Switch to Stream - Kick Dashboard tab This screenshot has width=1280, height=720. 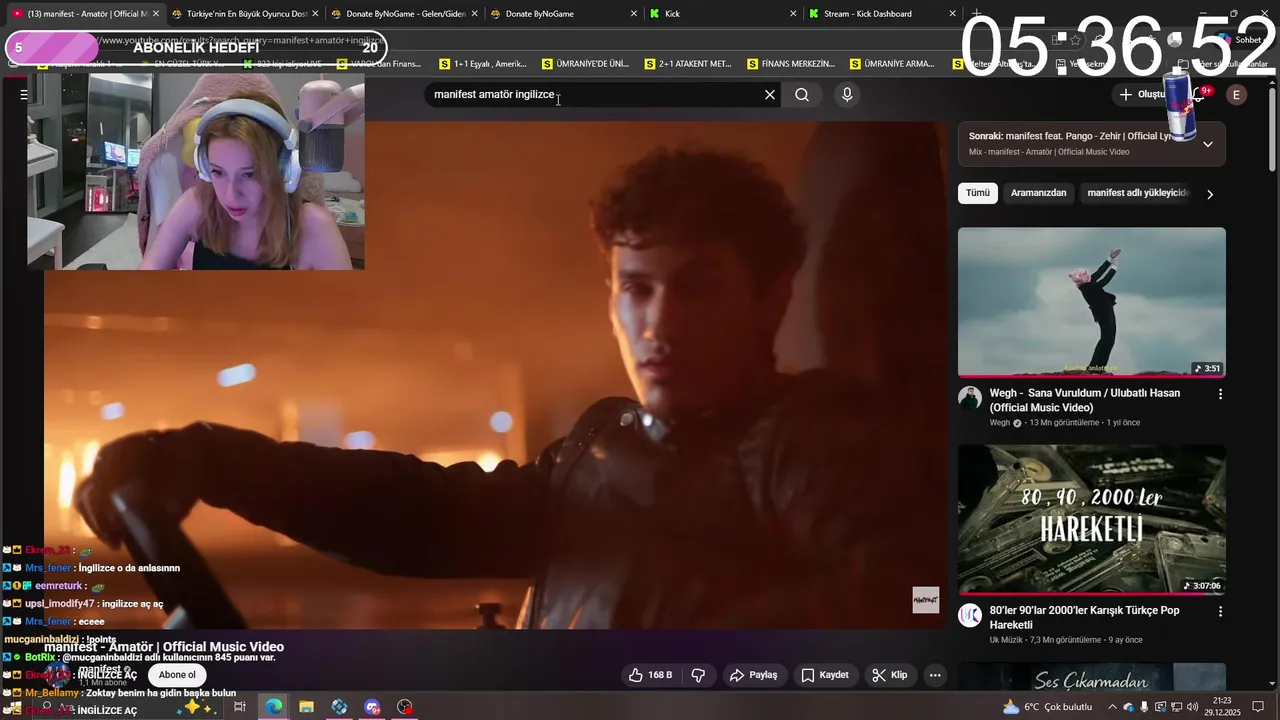point(882,14)
